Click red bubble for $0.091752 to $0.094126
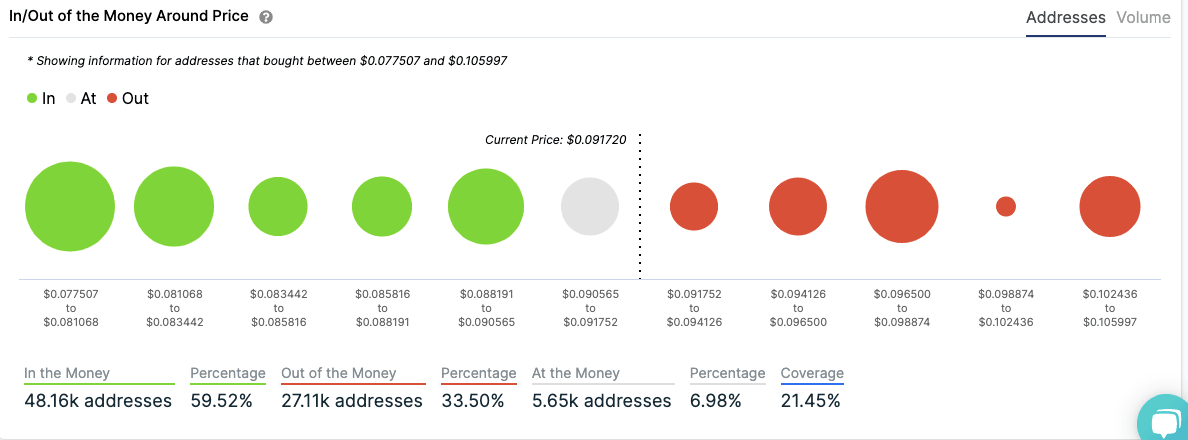Viewport: 1188px width, 440px height. tap(694, 207)
